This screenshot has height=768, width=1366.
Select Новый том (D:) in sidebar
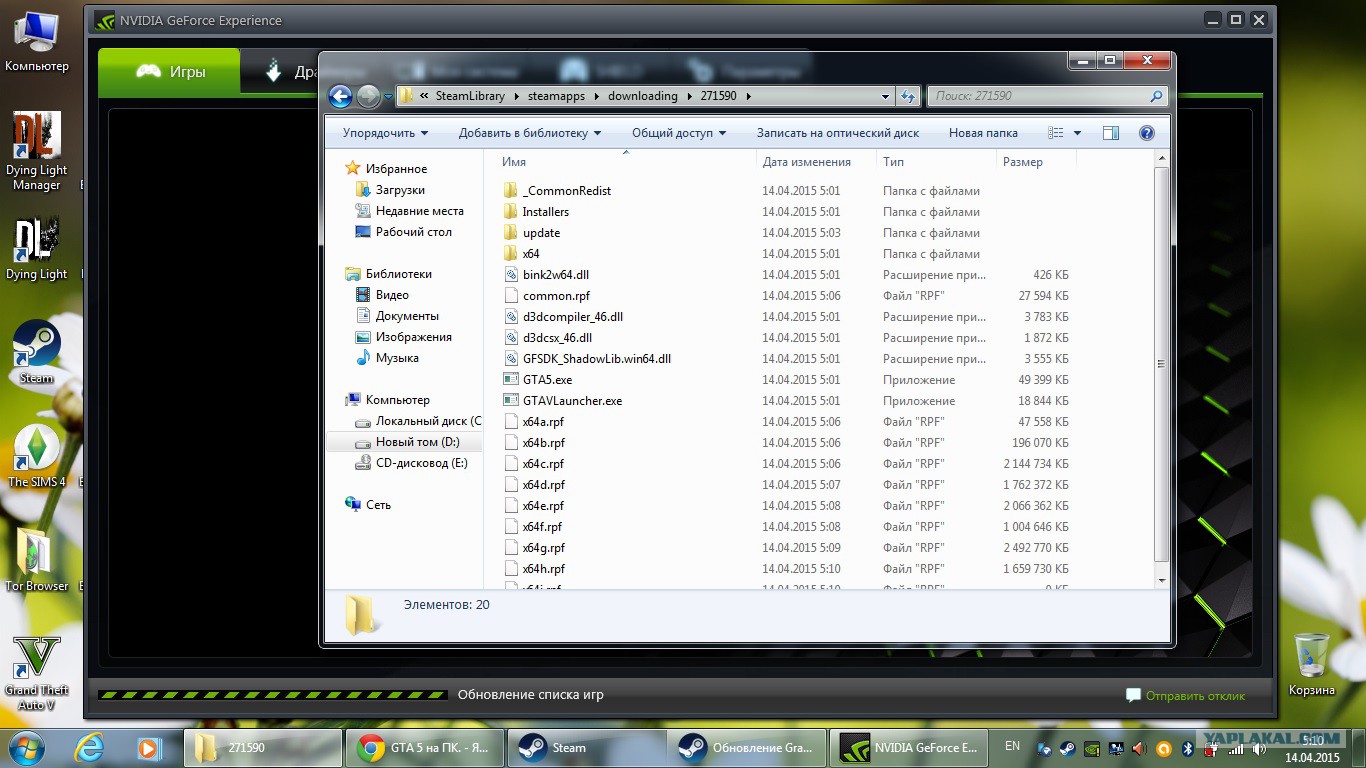click(417, 442)
